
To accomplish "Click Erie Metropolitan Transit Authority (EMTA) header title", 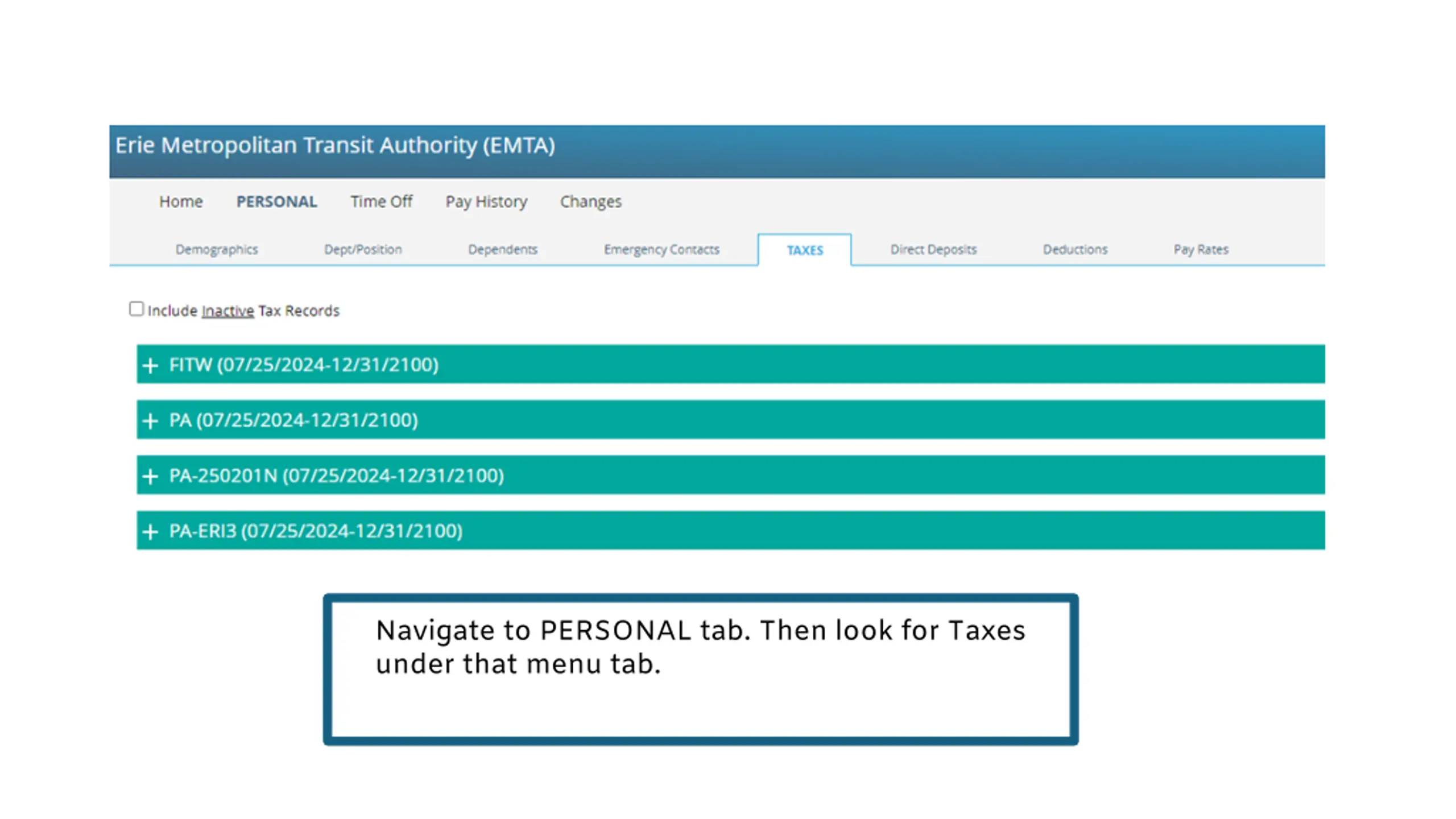I will (x=335, y=146).
